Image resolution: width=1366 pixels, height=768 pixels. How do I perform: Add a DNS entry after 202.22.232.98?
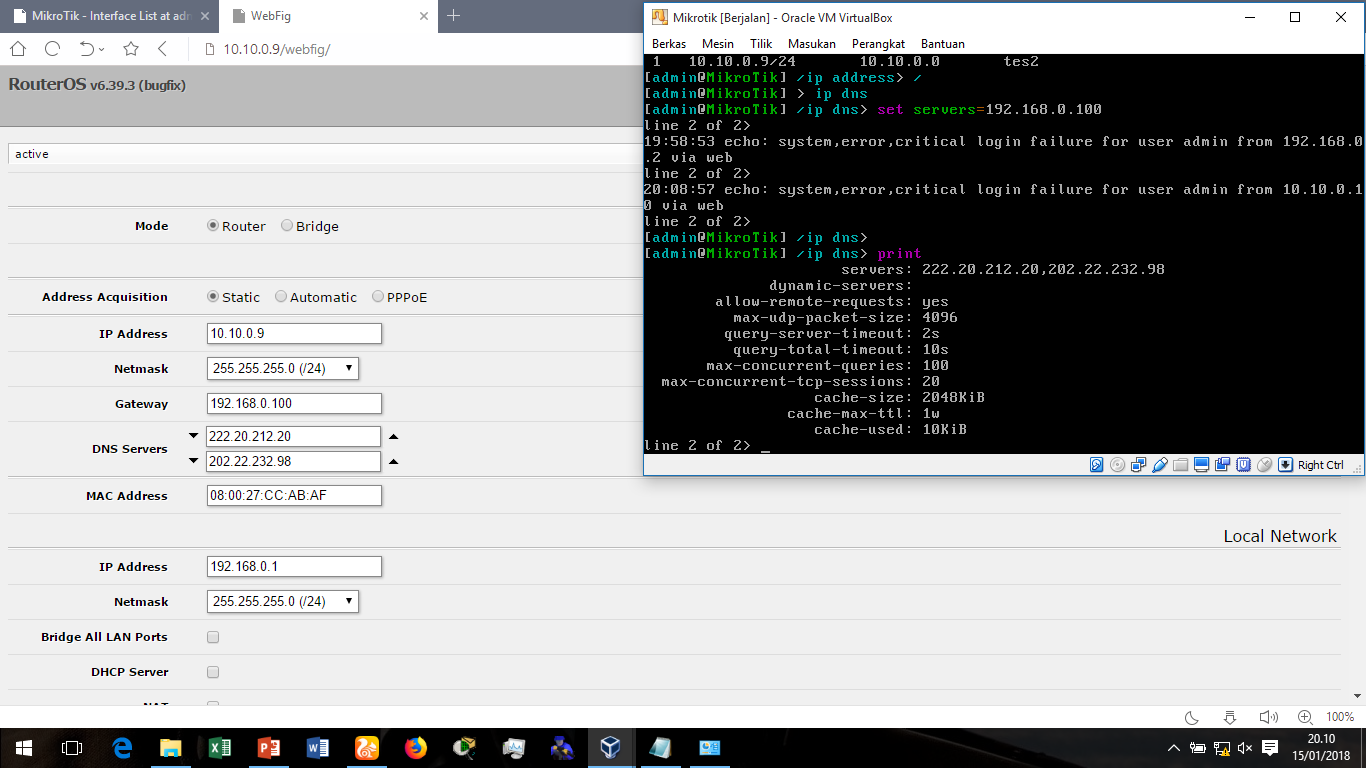(393, 462)
